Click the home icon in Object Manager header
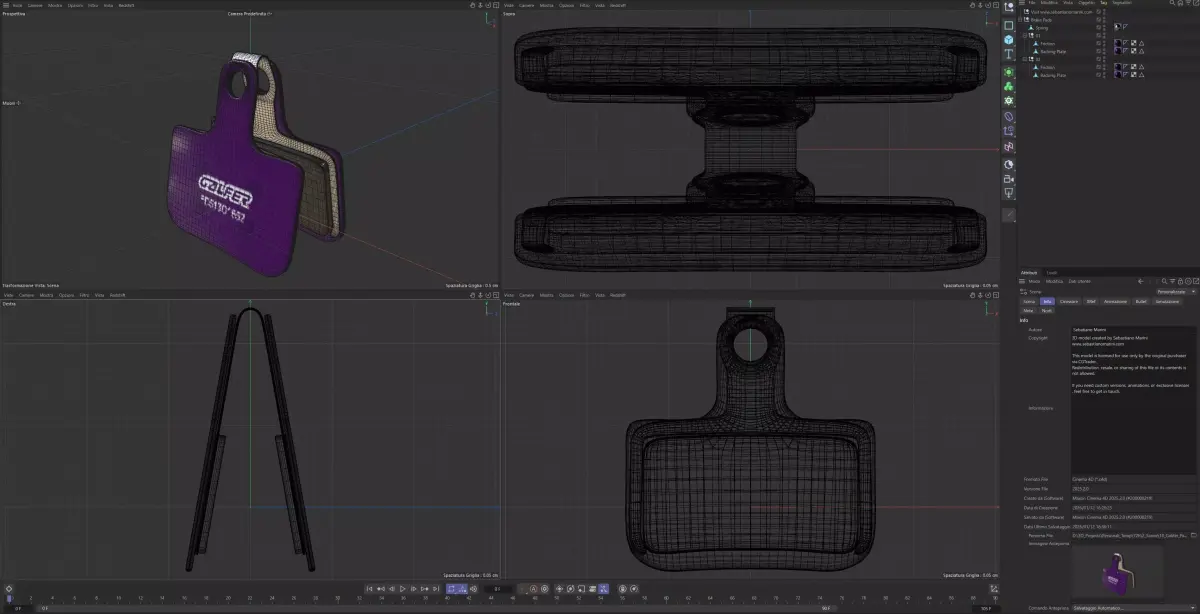The image size is (1200, 614). pyautogui.click(x=1180, y=3)
